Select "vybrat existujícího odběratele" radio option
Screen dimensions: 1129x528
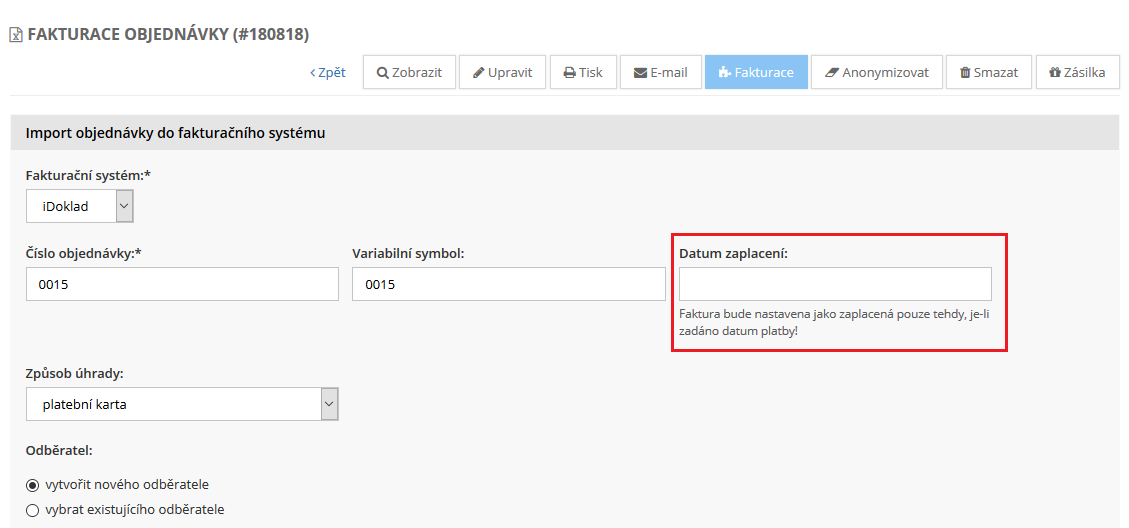[32, 510]
